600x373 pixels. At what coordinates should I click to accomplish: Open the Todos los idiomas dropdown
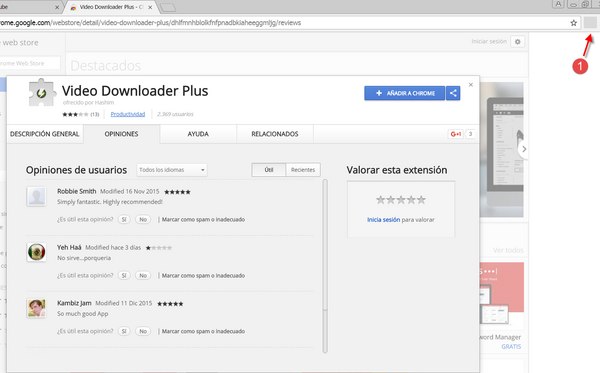tap(172, 170)
